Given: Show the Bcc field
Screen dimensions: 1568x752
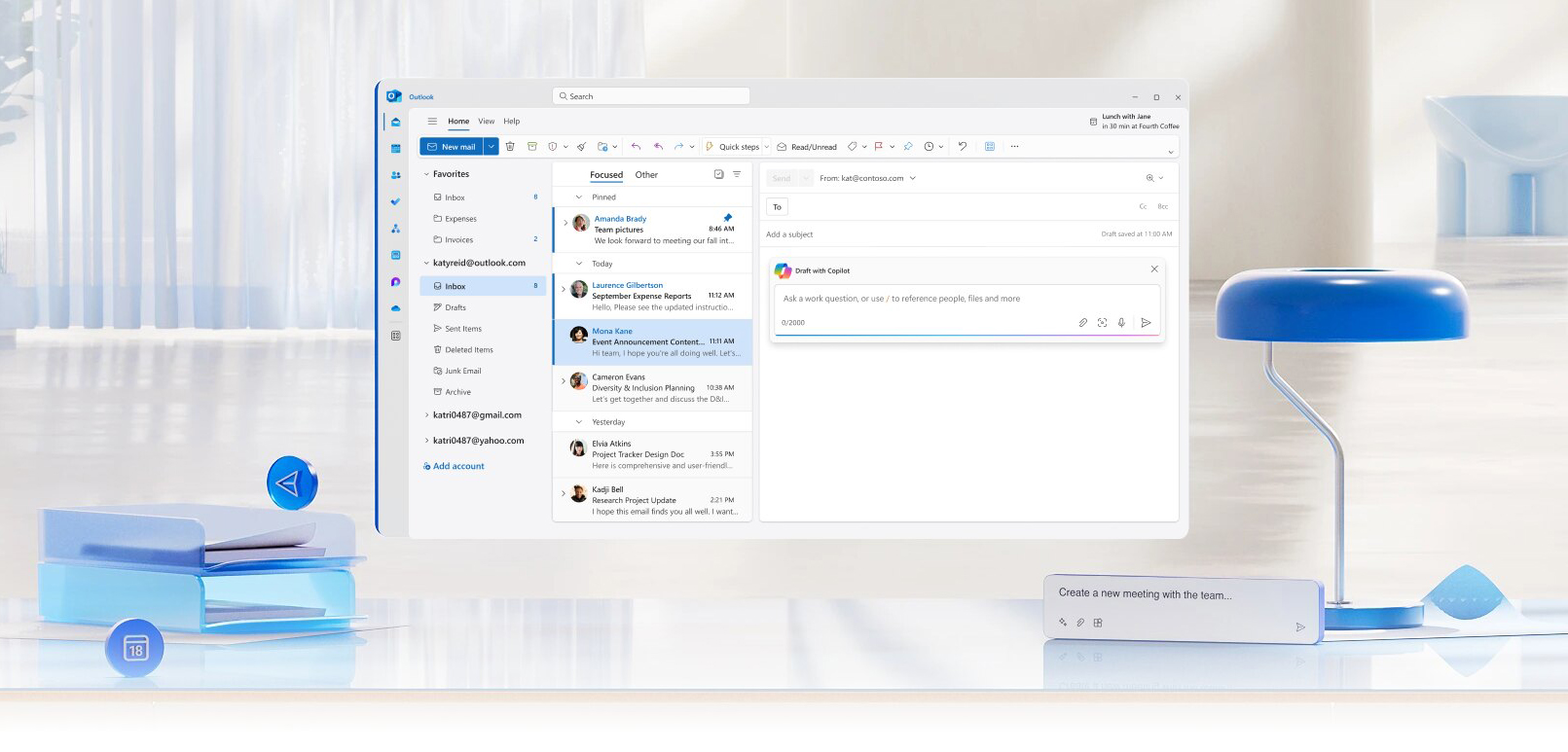Looking at the screenshot, I should [1162, 207].
